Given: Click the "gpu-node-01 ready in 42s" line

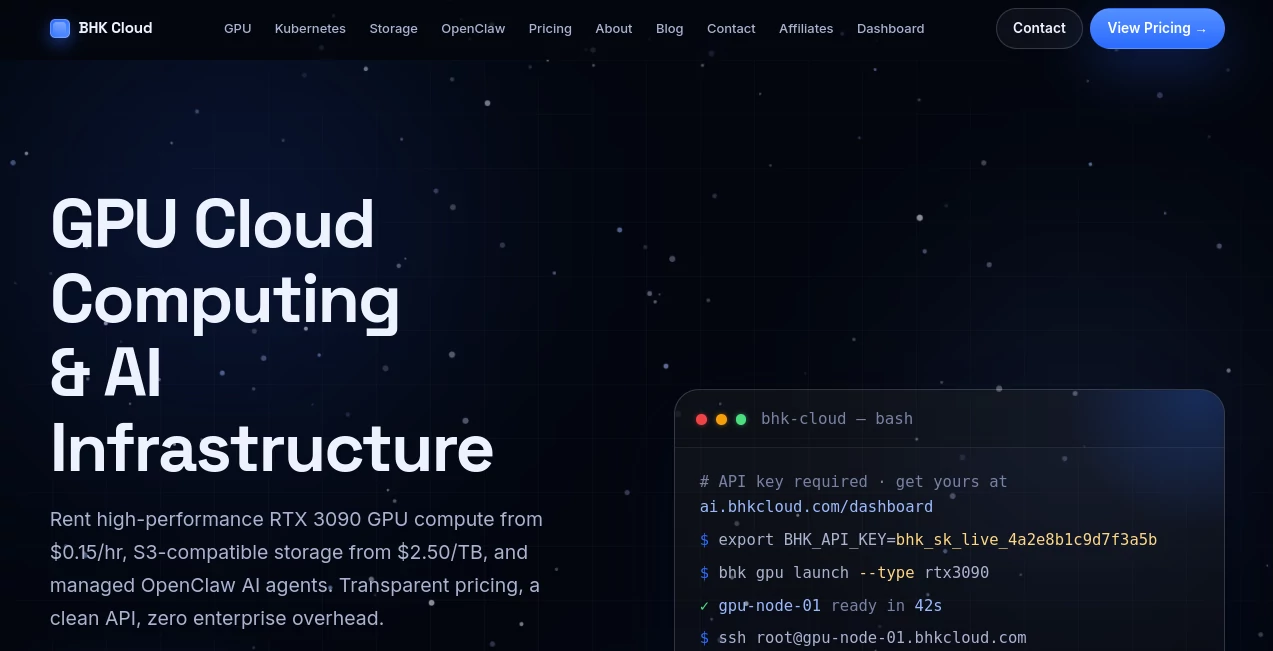Looking at the screenshot, I should pos(821,606).
